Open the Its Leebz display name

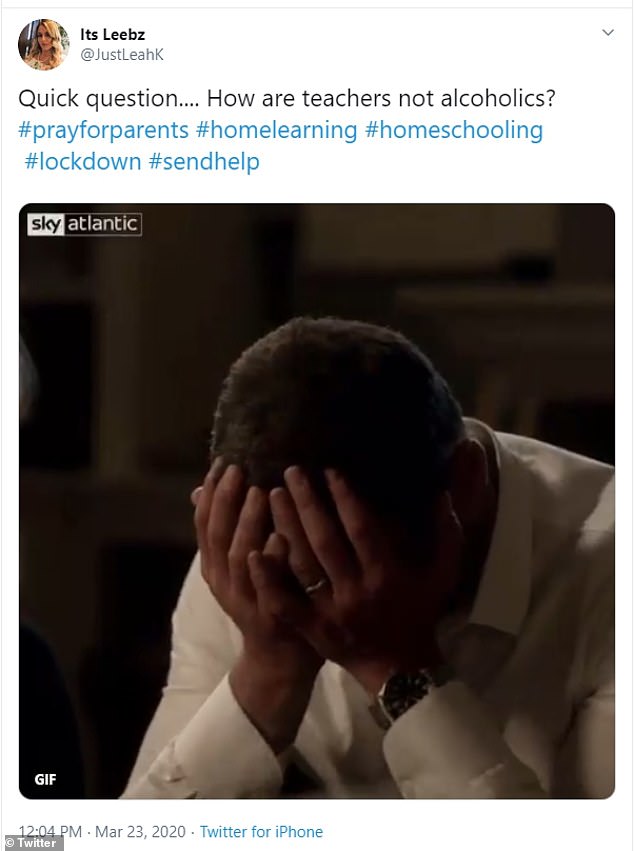click(x=112, y=35)
